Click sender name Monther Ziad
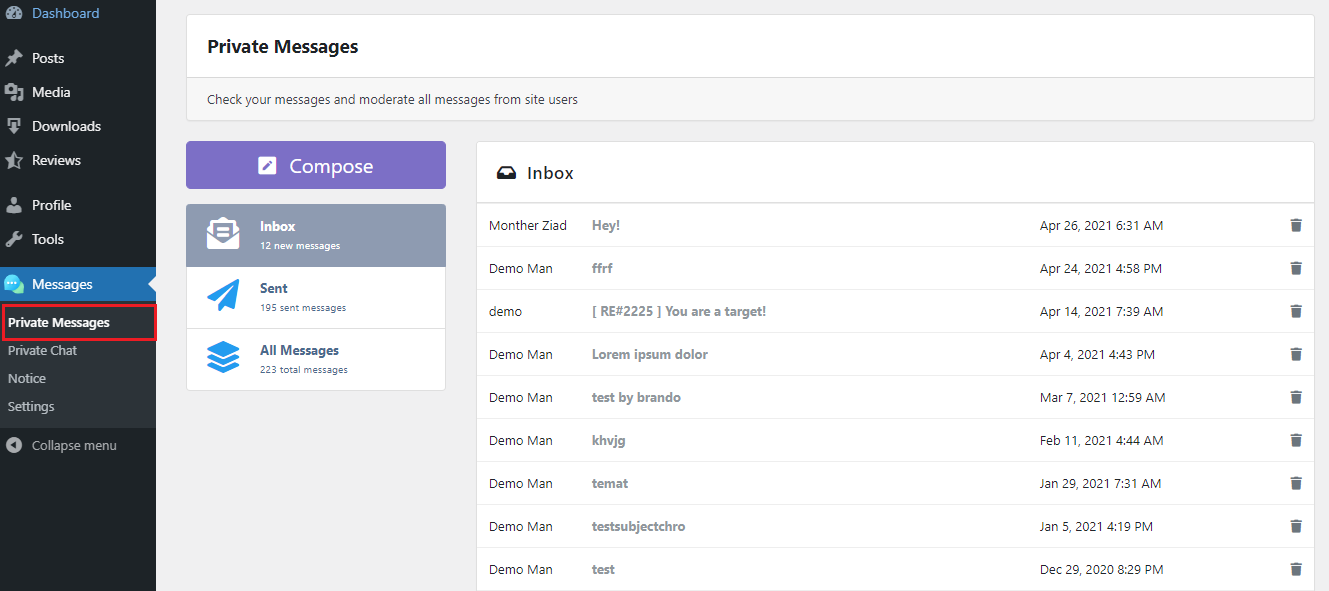The width and height of the screenshot is (1329, 591). (x=528, y=225)
